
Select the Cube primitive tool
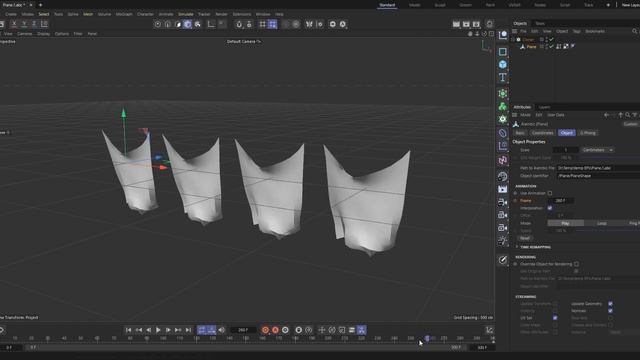pyautogui.click(x=502, y=64)
